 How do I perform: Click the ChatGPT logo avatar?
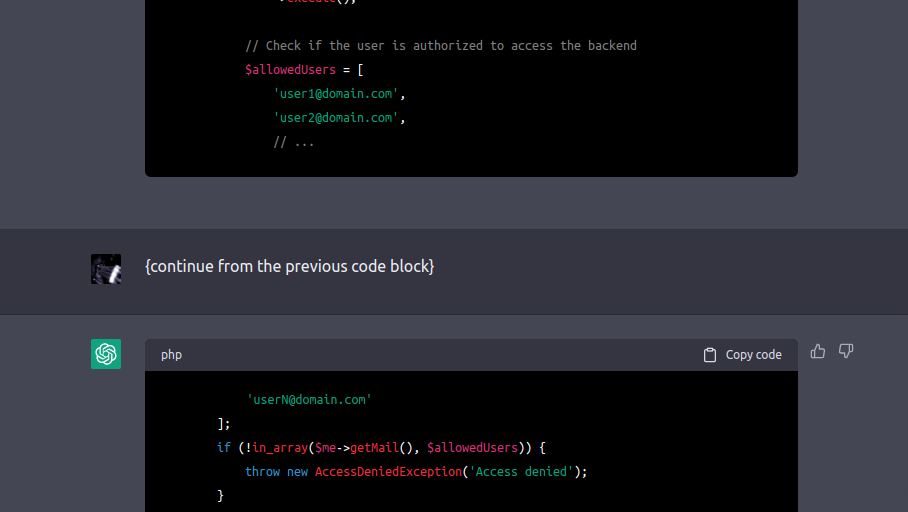[106, 354]
